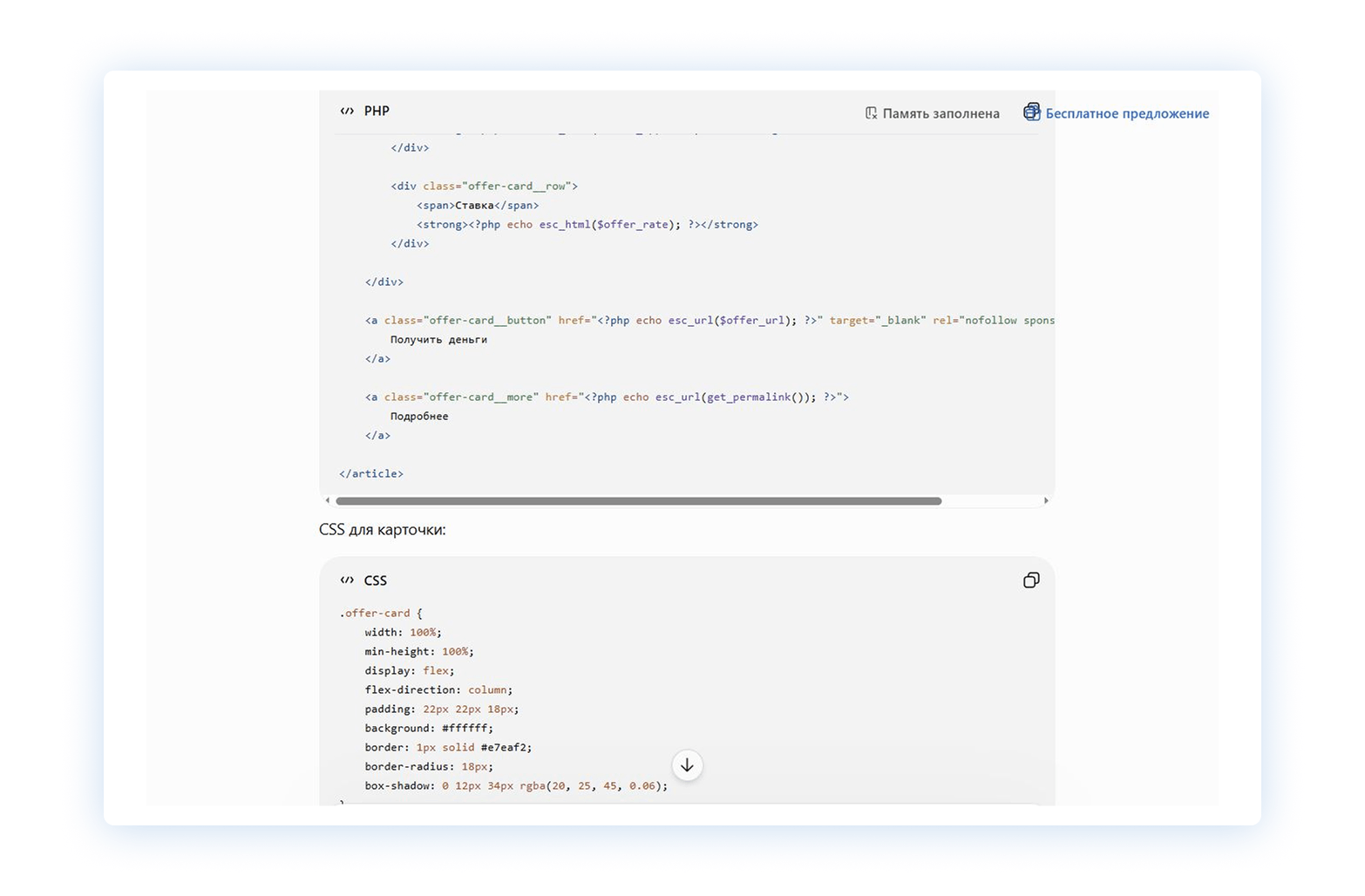Copy the CSS code block
This screenshot has height=896, width=1365.
click(x=1031, y=580)
